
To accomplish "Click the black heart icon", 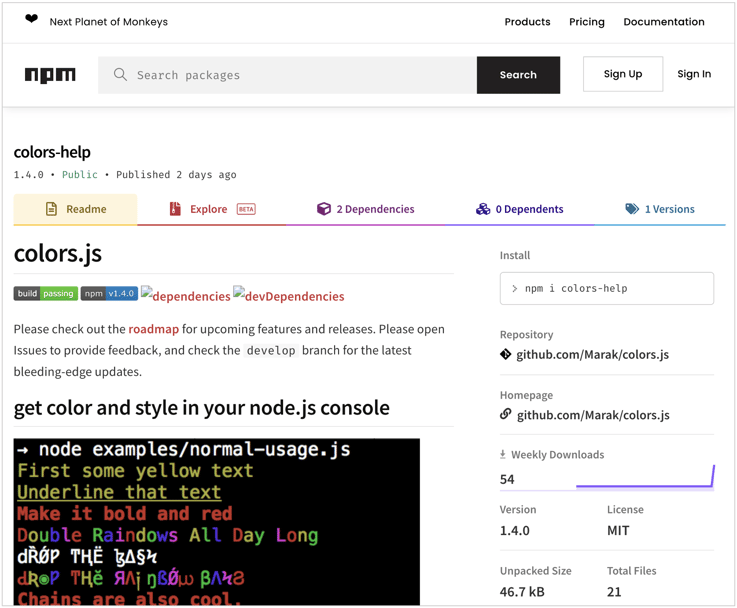I will point(31,19).
